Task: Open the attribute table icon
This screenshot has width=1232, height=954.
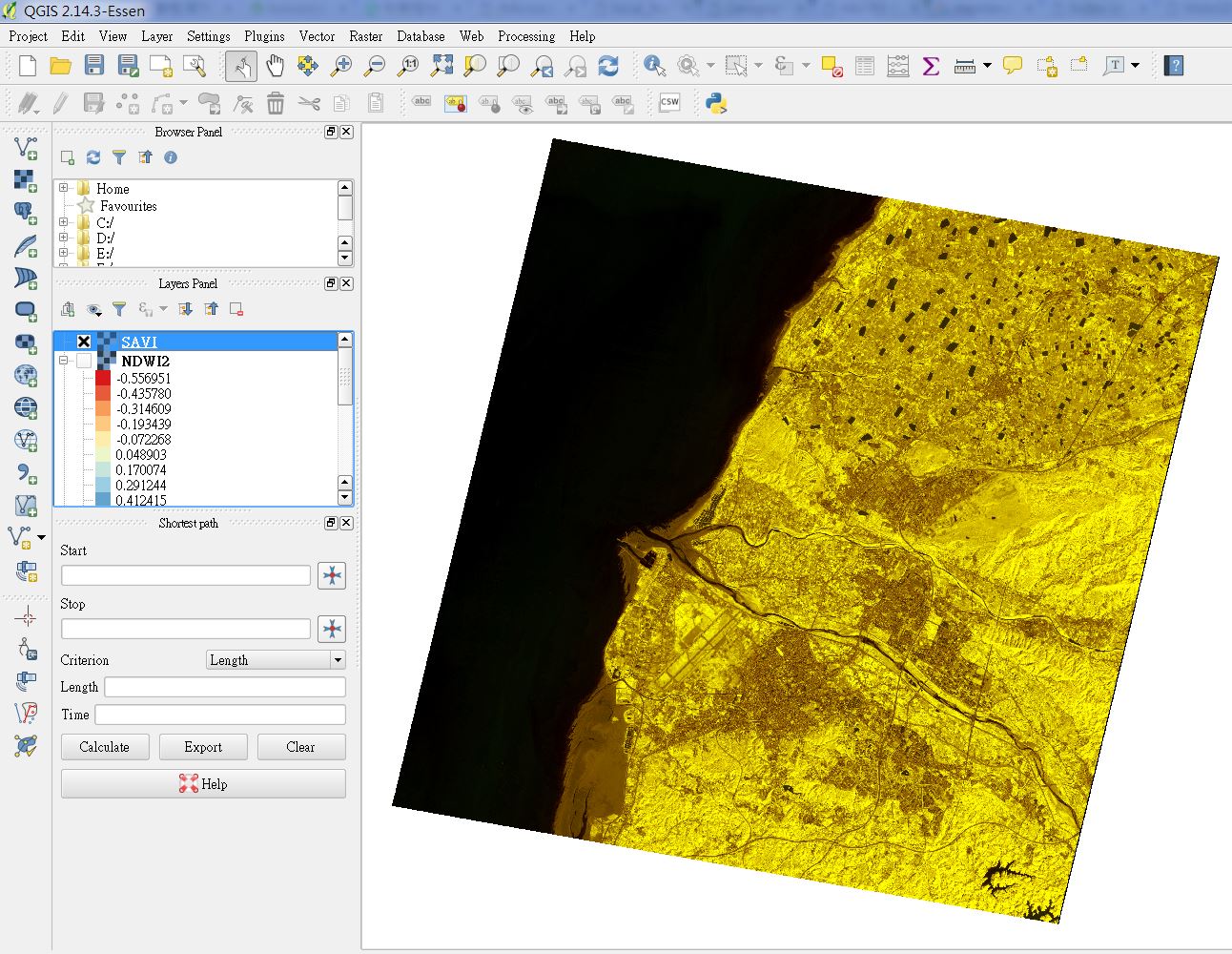Action: 865,66
